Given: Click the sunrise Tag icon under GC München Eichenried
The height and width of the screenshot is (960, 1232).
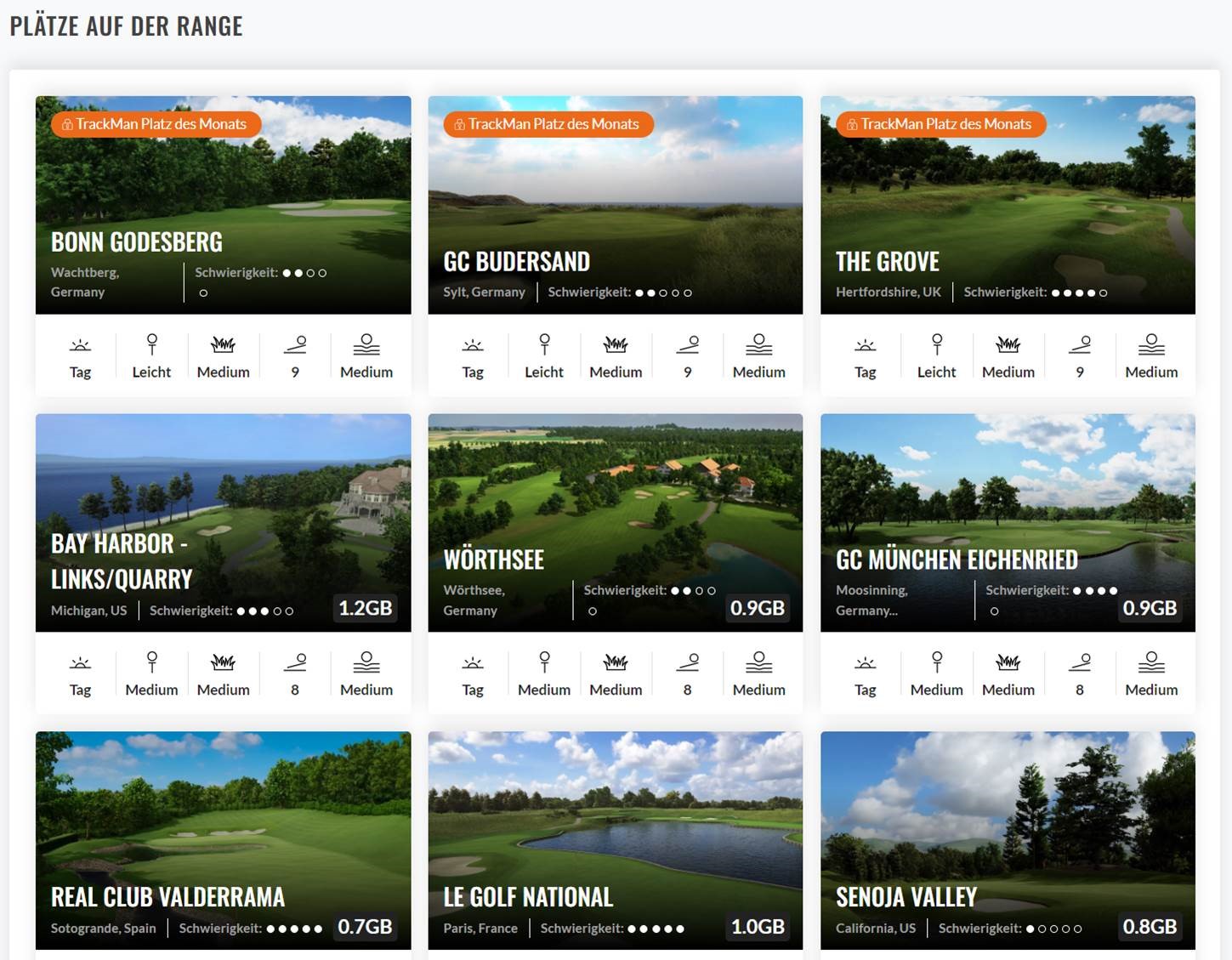Looking at the screenshot, I should click(865, 663).
